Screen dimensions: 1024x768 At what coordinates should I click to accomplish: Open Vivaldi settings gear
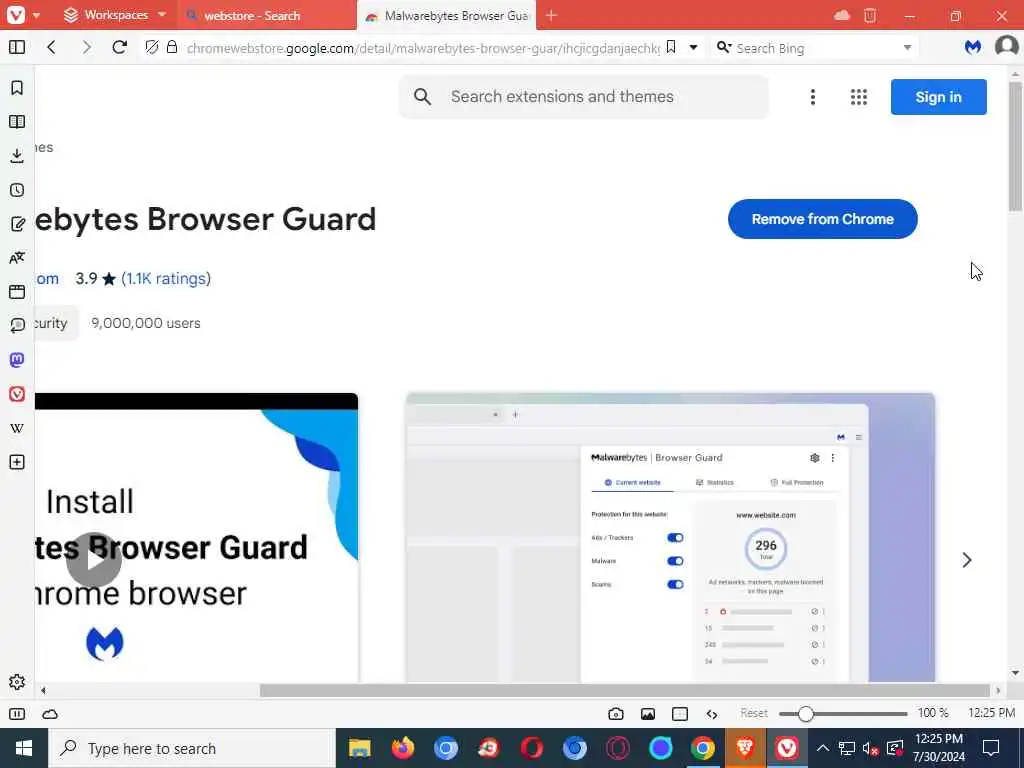17,682
